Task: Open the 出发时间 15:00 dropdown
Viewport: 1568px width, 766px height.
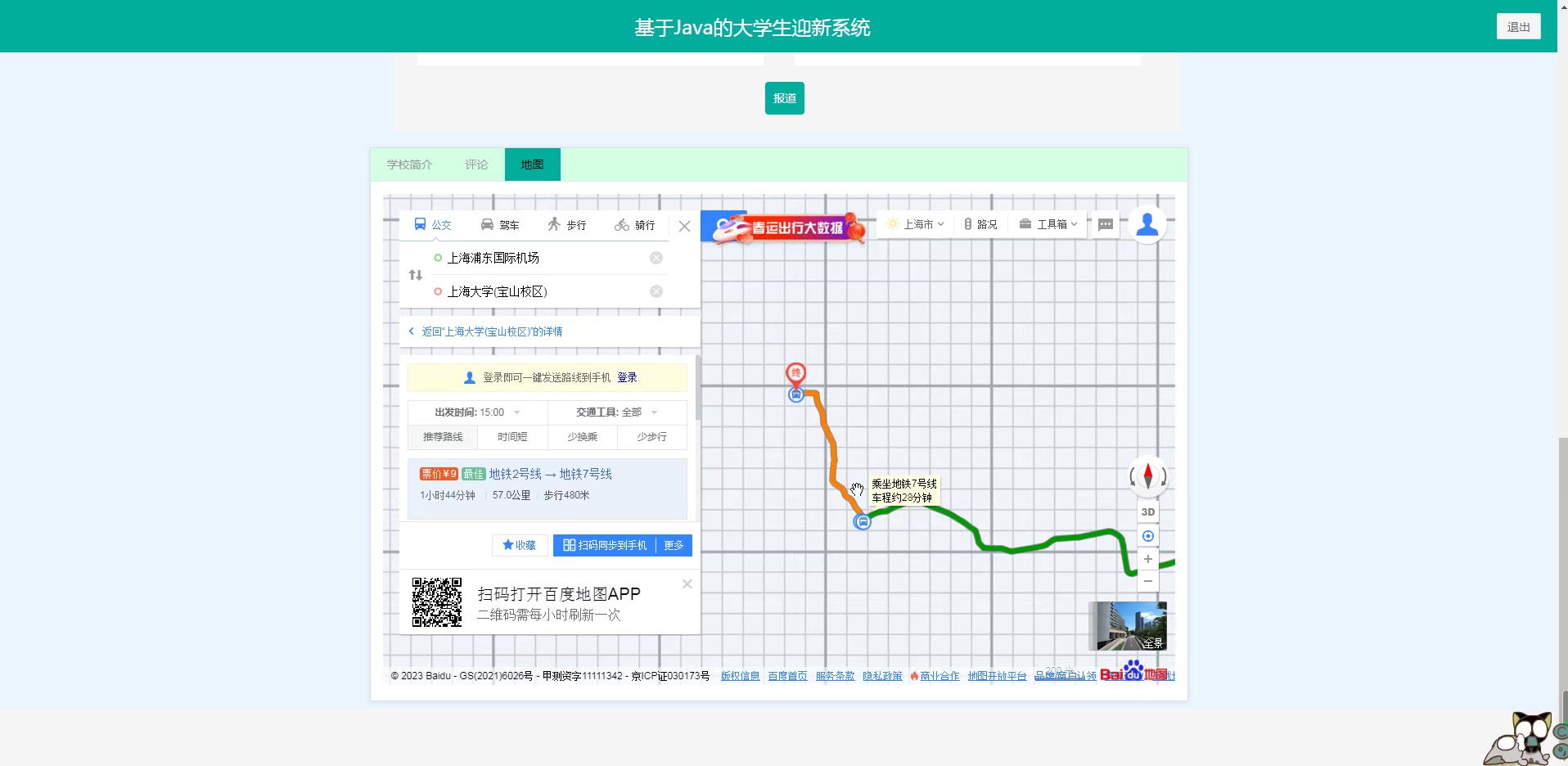Action: [477, 412]
